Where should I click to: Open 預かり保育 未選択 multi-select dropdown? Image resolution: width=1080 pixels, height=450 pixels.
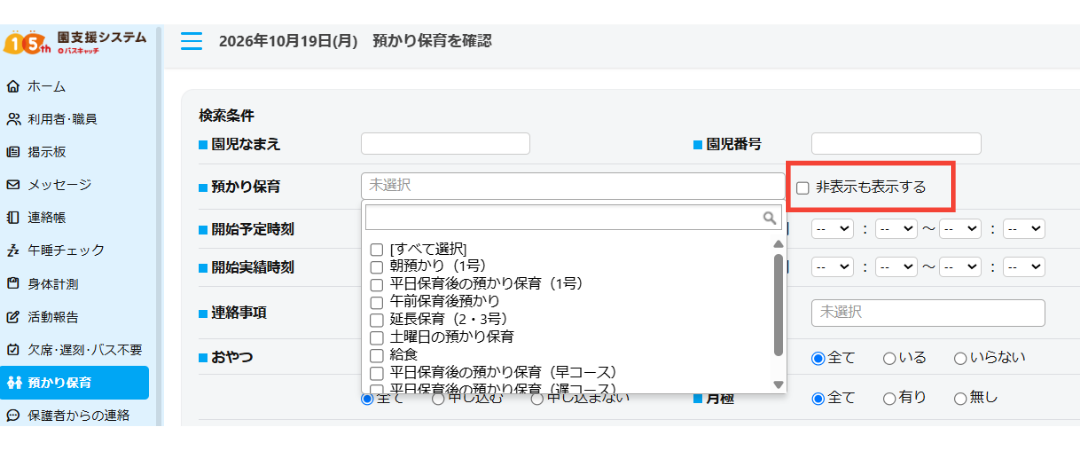click(572, 186)
